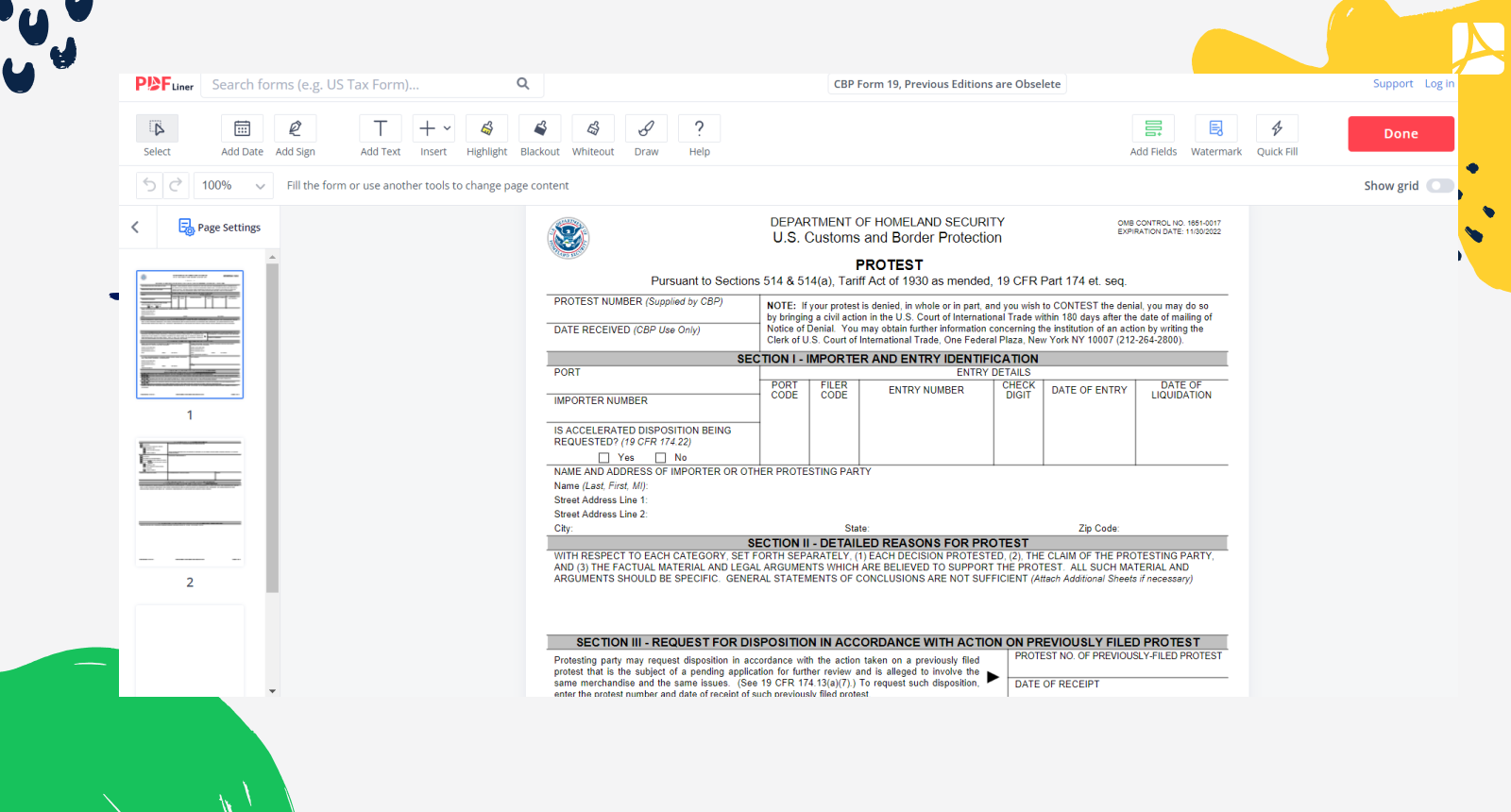Open the Add Sign tool
This screenshot has height=812, width=1511.
[x=295, y=128]
